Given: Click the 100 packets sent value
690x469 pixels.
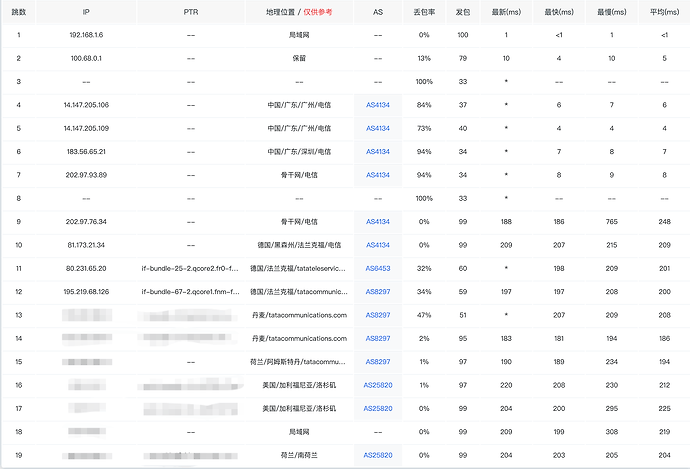Looking at the screenshot, I should (462, 35).
